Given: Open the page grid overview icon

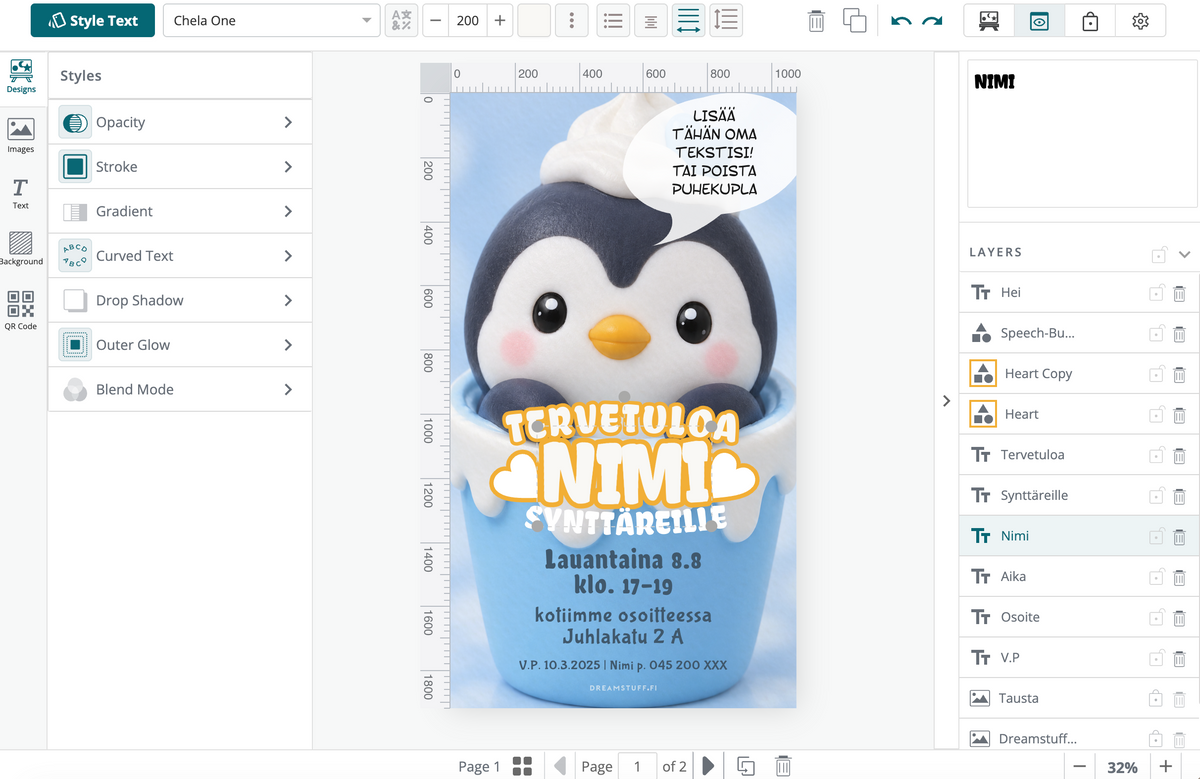Looking at the screenshot, I should click(522, 766).
